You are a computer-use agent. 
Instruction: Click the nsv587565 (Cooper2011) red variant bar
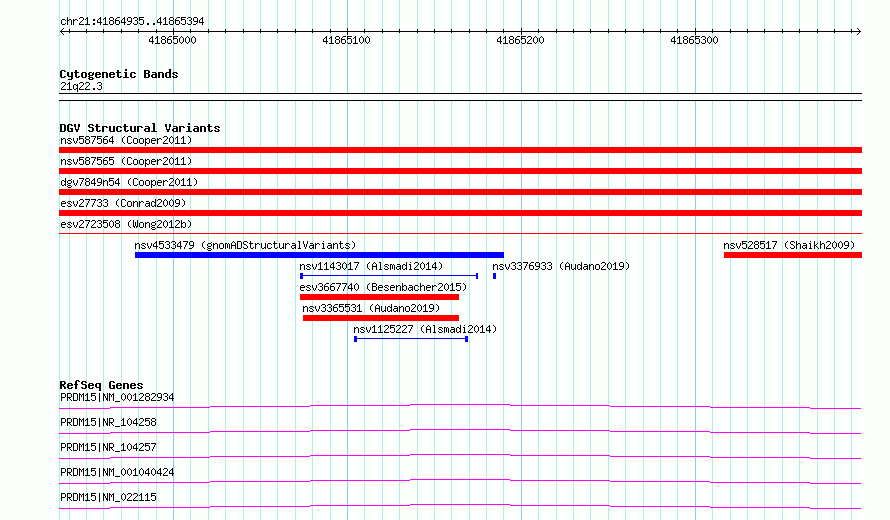460,171
